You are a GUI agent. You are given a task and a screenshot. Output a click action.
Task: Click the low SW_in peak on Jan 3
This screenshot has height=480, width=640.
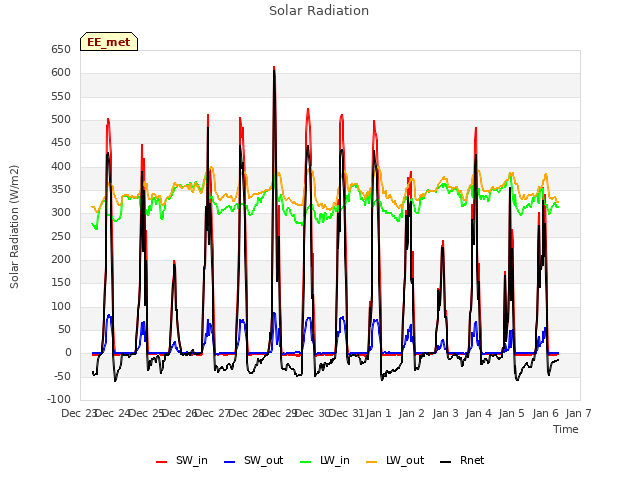coord(443,242)
